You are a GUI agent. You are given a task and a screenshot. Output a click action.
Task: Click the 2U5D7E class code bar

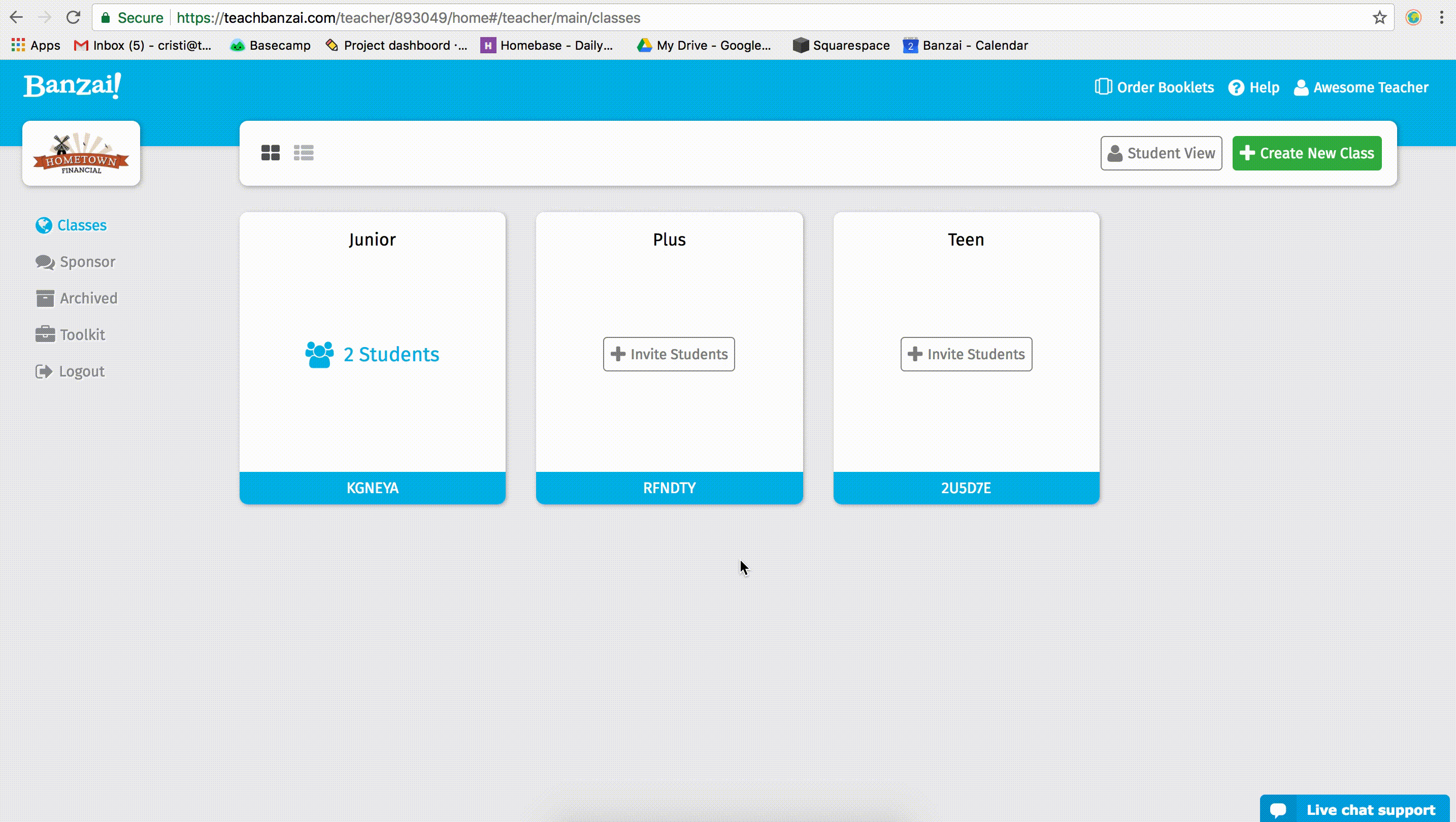coord(966,488)
